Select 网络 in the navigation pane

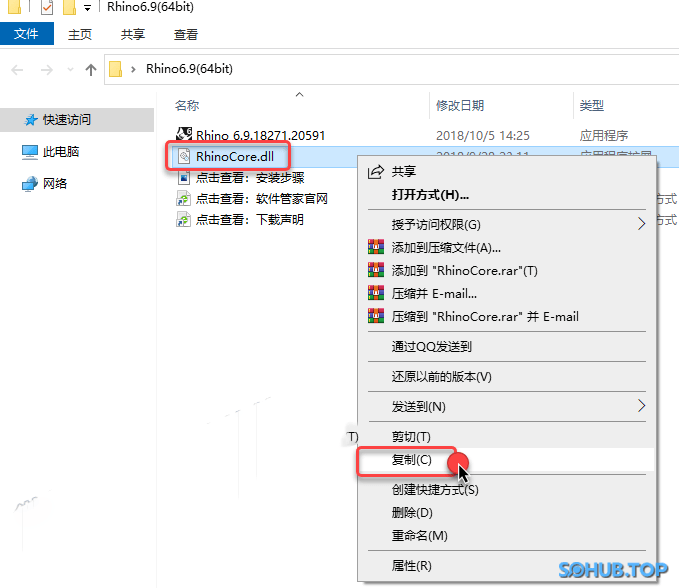(x=55, y=184)
